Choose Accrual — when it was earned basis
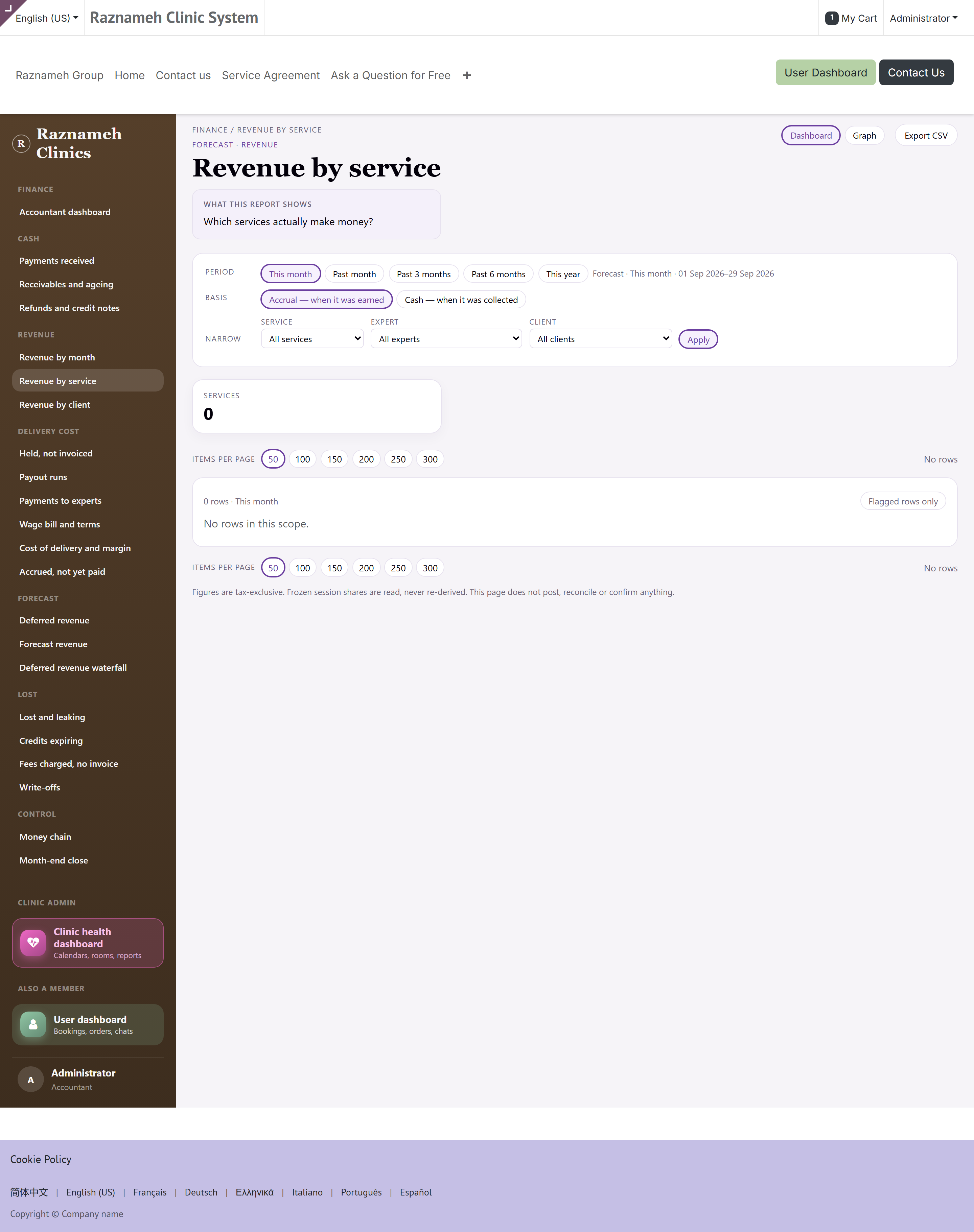The width and height of the screenshot is (974, 1232). click(327, 299)
